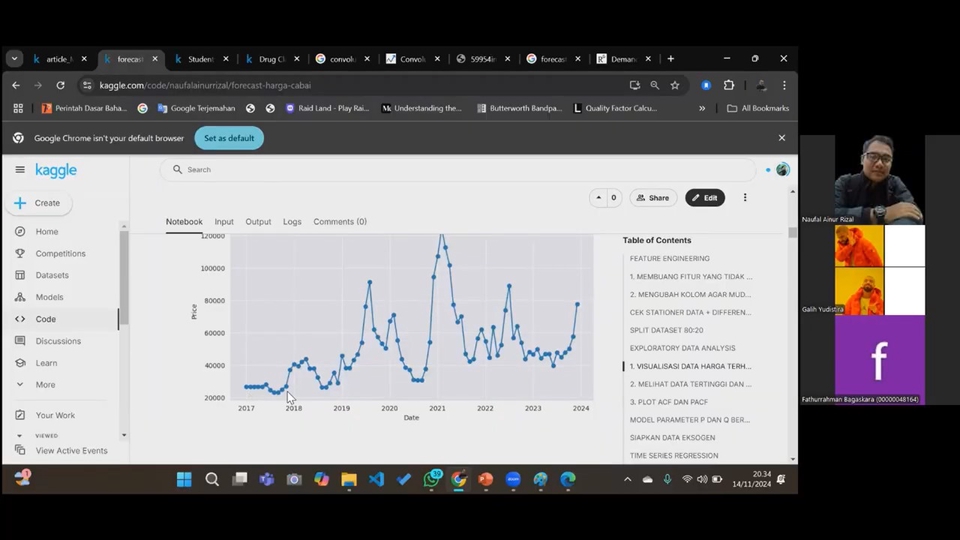Click the Create plus button
This screenshot has width=960, height=540.
pyautogui.click(x=39, y=203)
